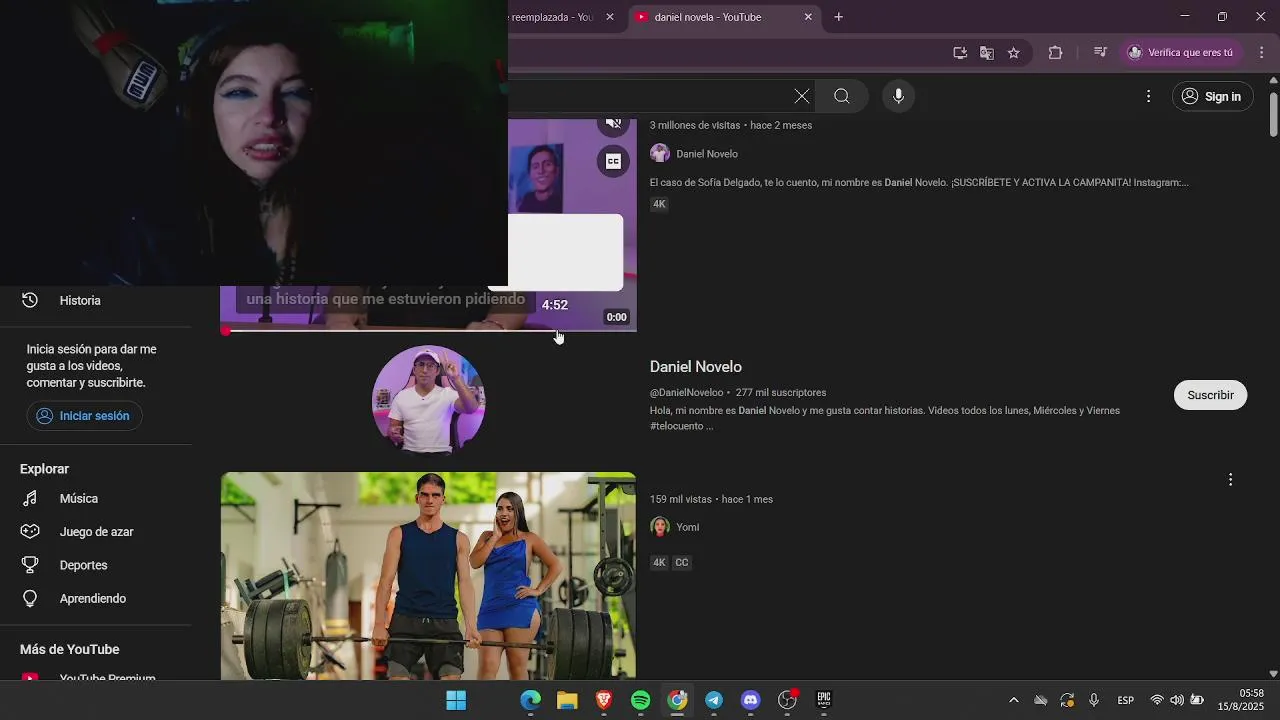
Task: Click the scrollbar down arrow
Action: pyautogui.click(x=1273, y=674)
